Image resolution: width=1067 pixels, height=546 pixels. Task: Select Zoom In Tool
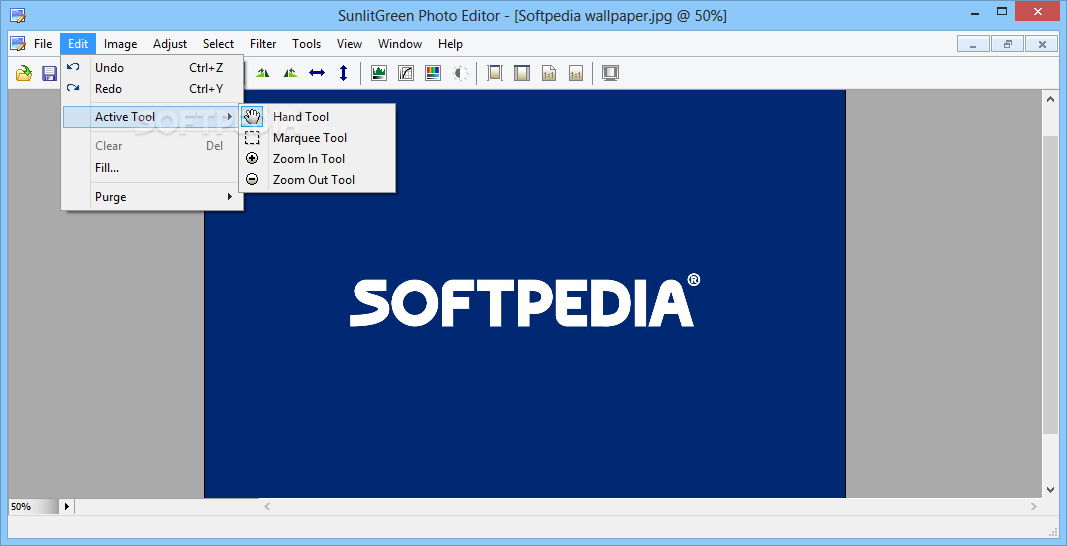coord(317,159)
